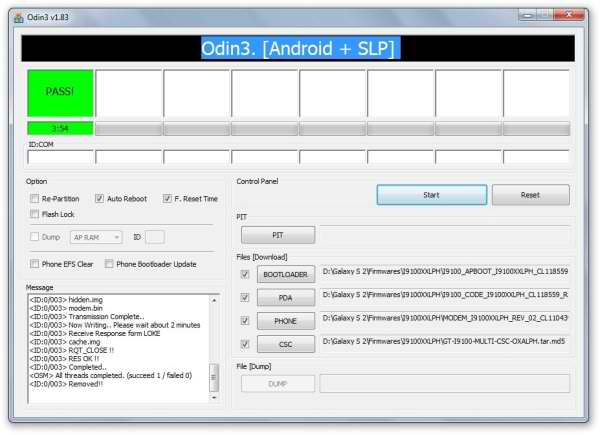Toggle F. Reset Time checkbox
600x435 pixels.
pyautogui.click(x=167, y=199)
